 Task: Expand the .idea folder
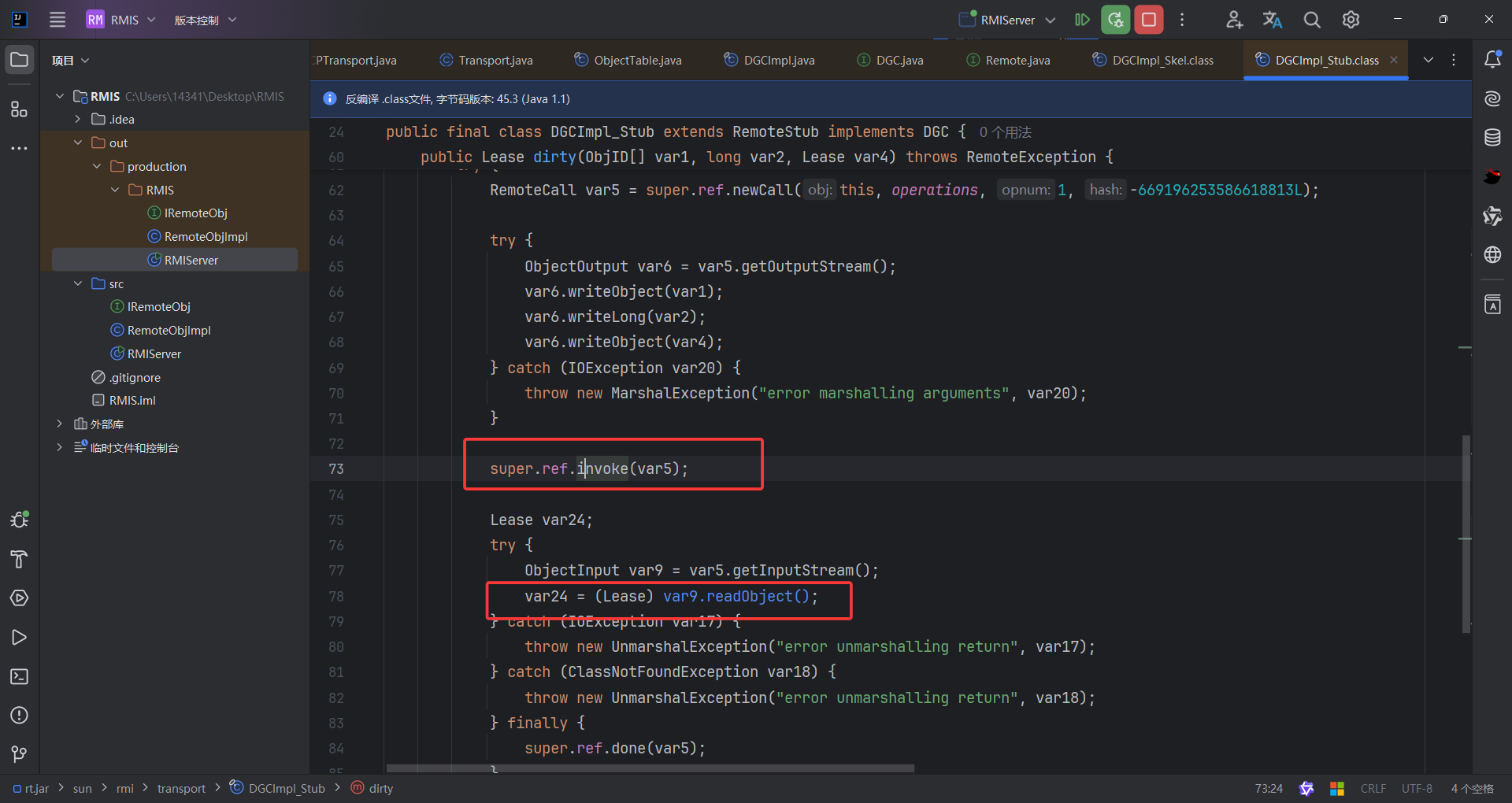click(x=78, y=119)
